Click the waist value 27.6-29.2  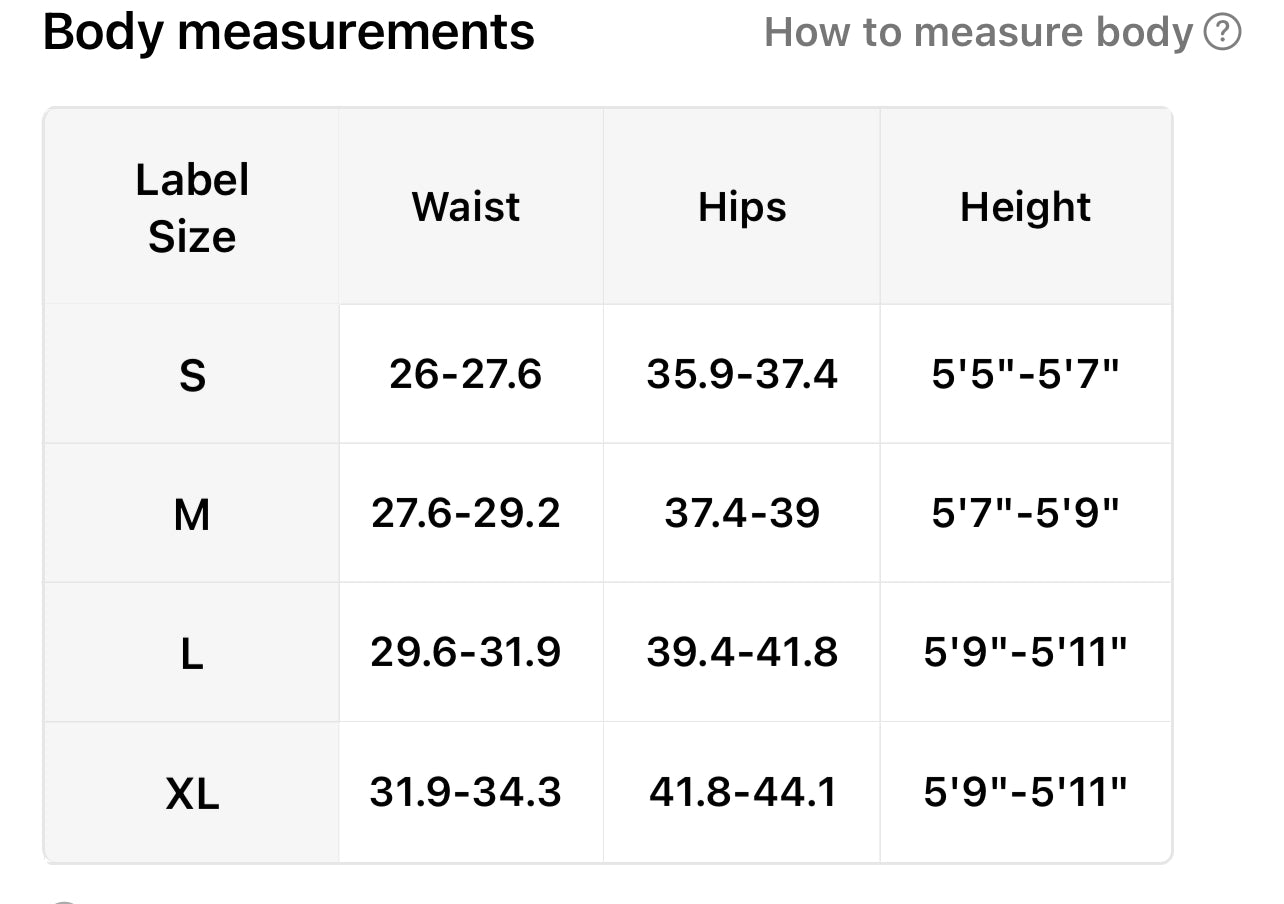tap(466, 514)
